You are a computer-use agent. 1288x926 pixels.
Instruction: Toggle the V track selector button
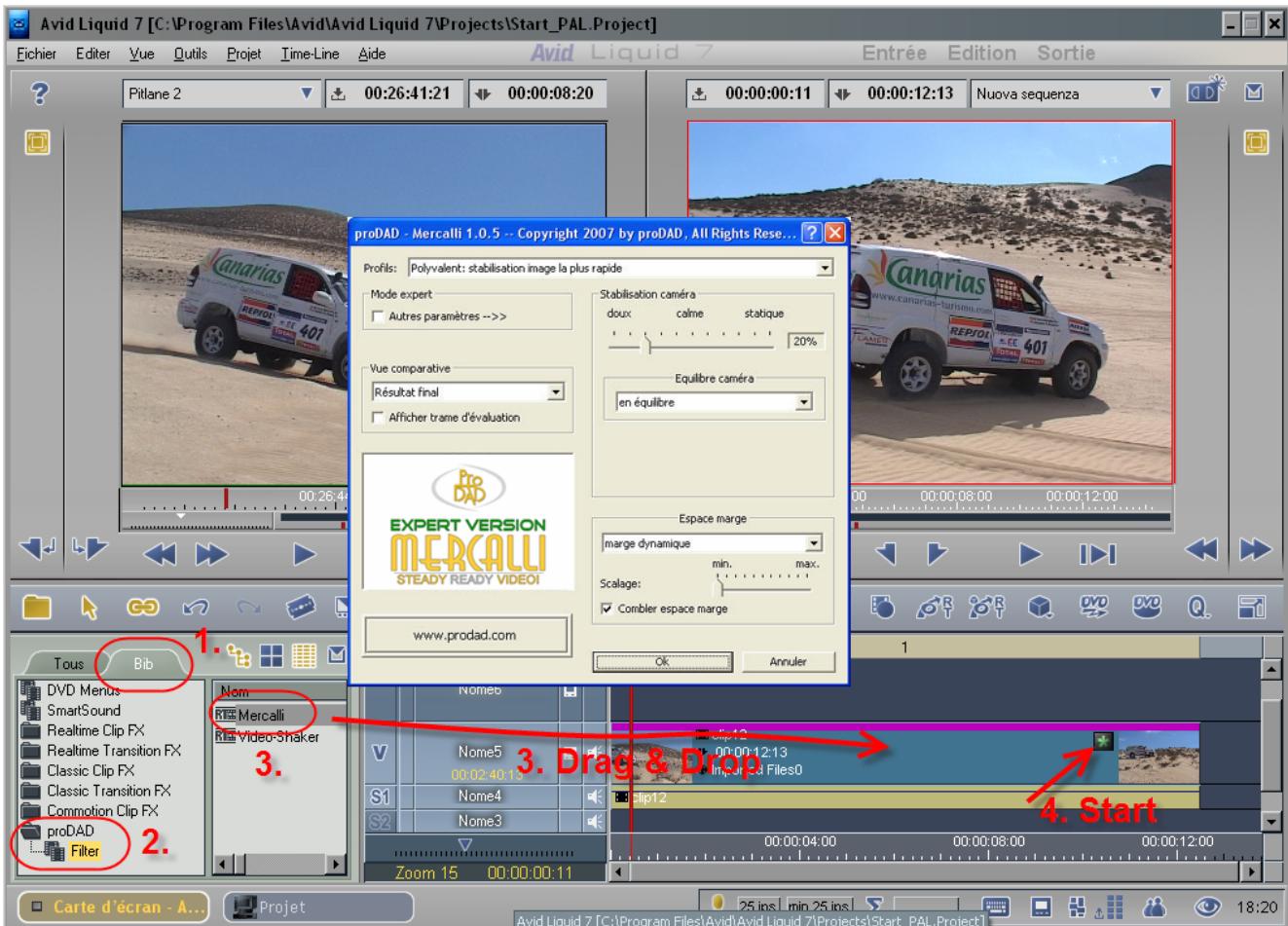(x=380, y=753)
